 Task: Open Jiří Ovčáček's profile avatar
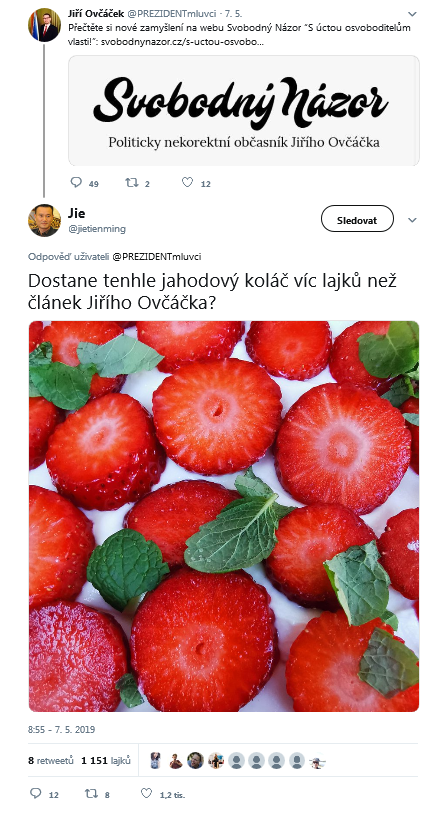[44, 25]
